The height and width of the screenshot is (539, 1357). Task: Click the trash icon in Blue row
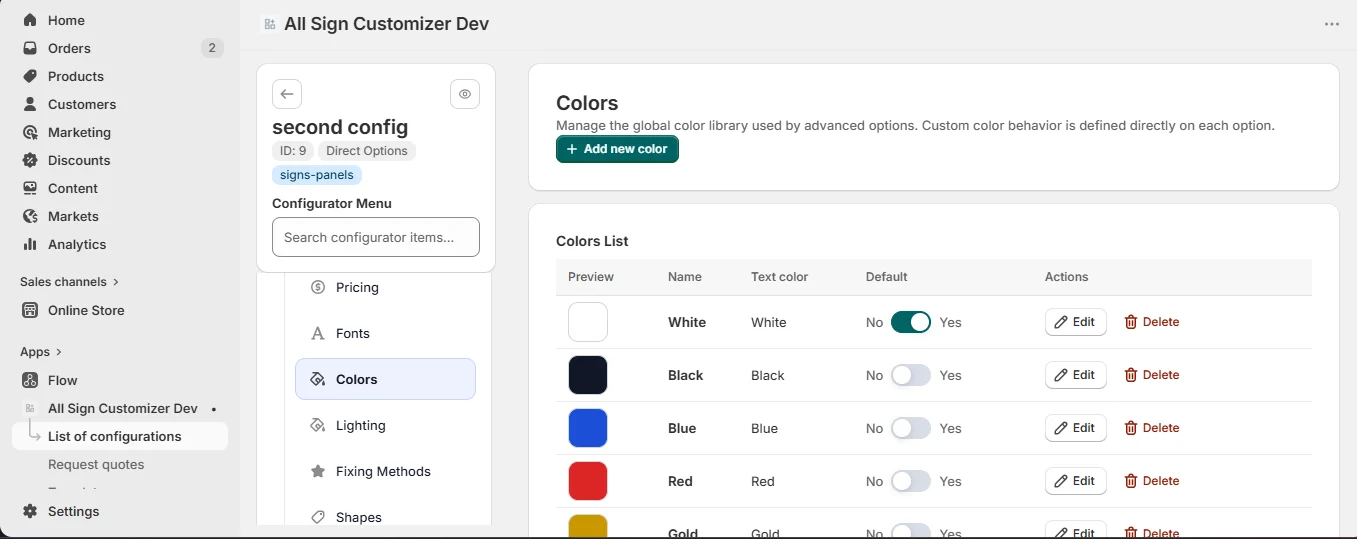(1131, 428)
